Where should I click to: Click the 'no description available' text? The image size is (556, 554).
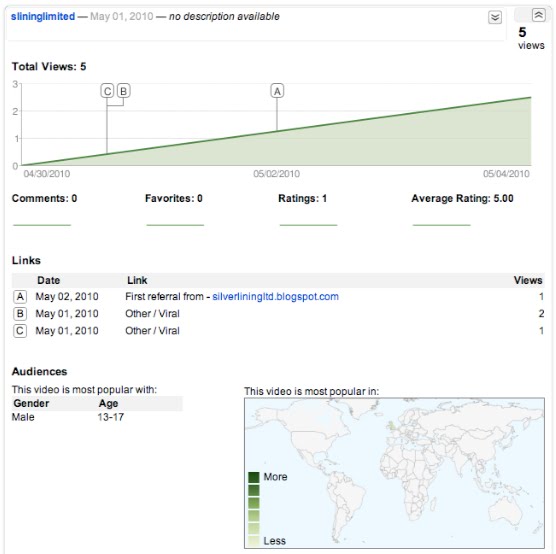pyautogui.click(x=224, y=16)
